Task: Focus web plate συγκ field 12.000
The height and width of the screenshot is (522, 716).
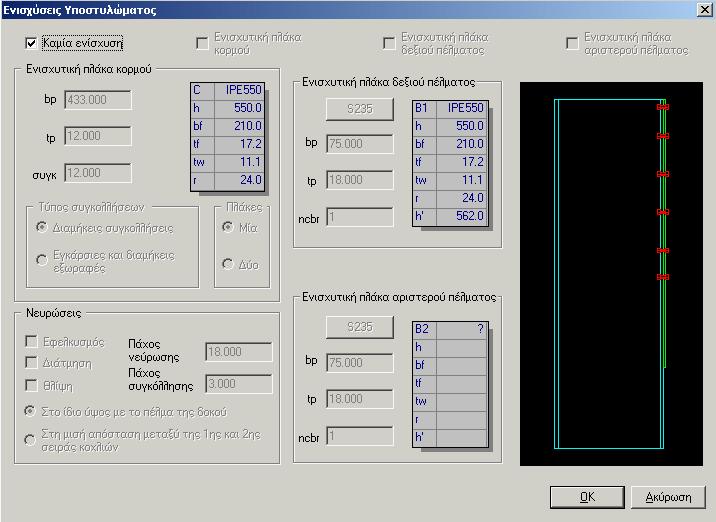Action: click(98, 173)
